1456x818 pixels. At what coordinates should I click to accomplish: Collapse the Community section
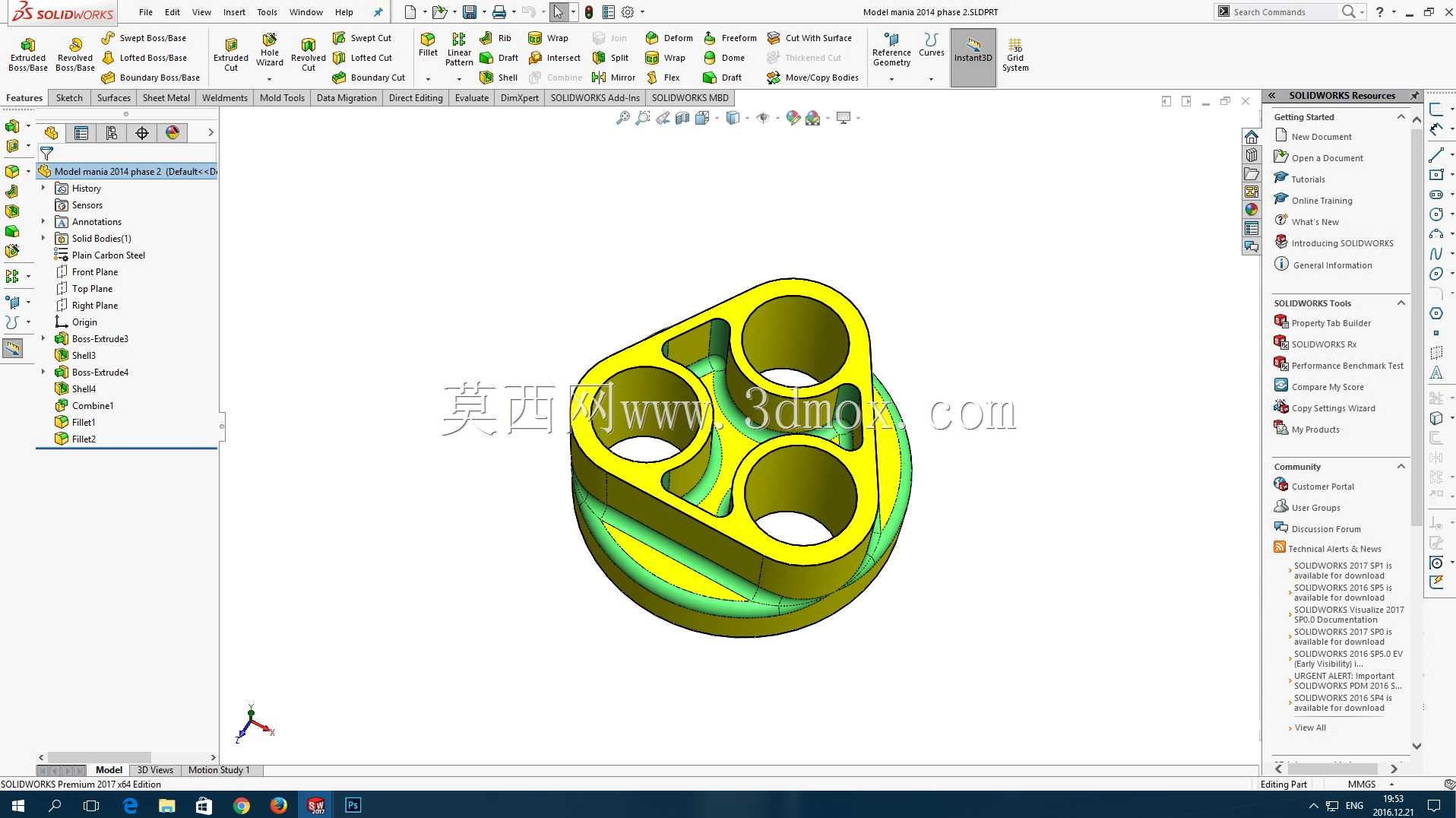point(1401,467)
